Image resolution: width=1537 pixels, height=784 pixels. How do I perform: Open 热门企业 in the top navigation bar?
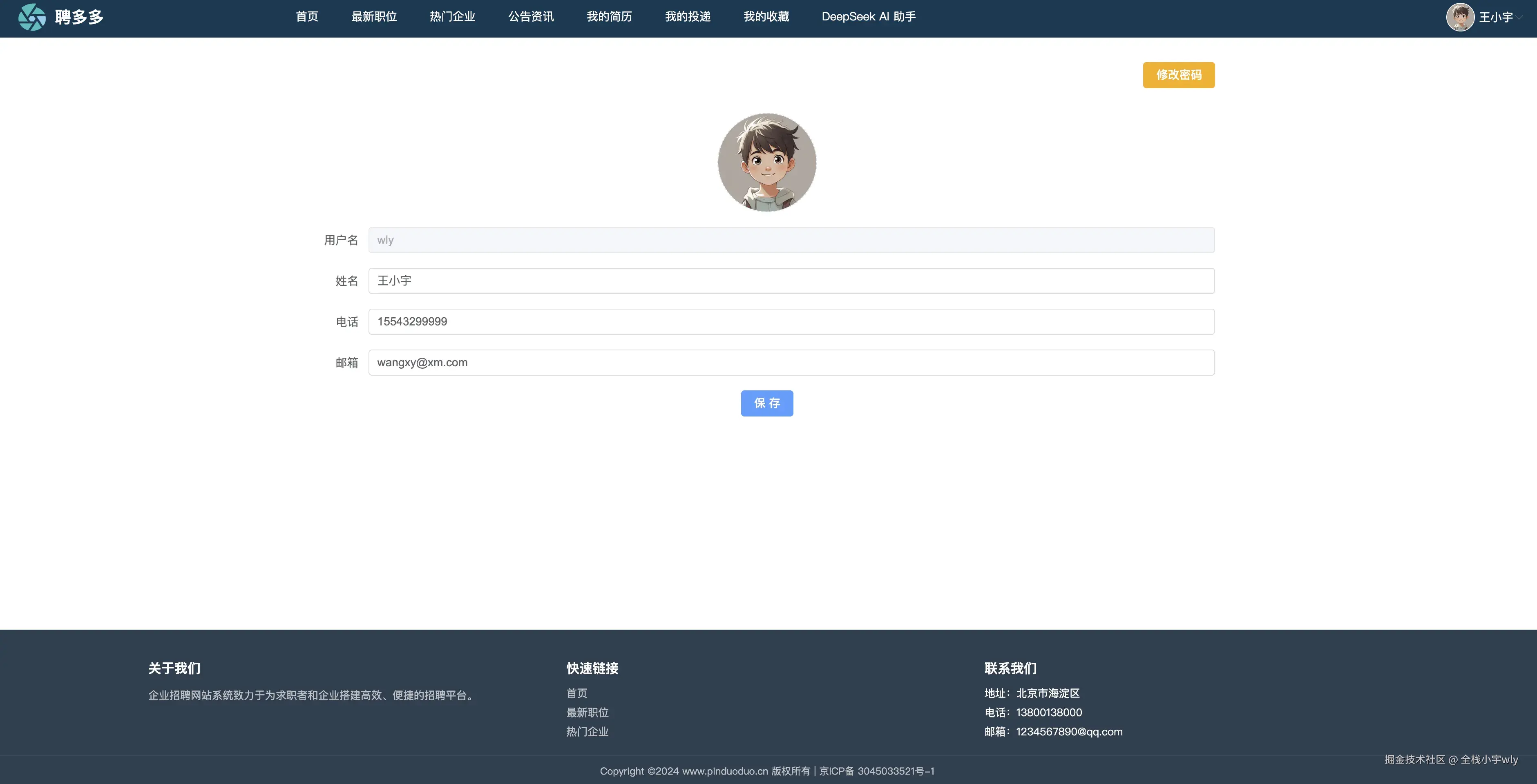tap(452, 17)
